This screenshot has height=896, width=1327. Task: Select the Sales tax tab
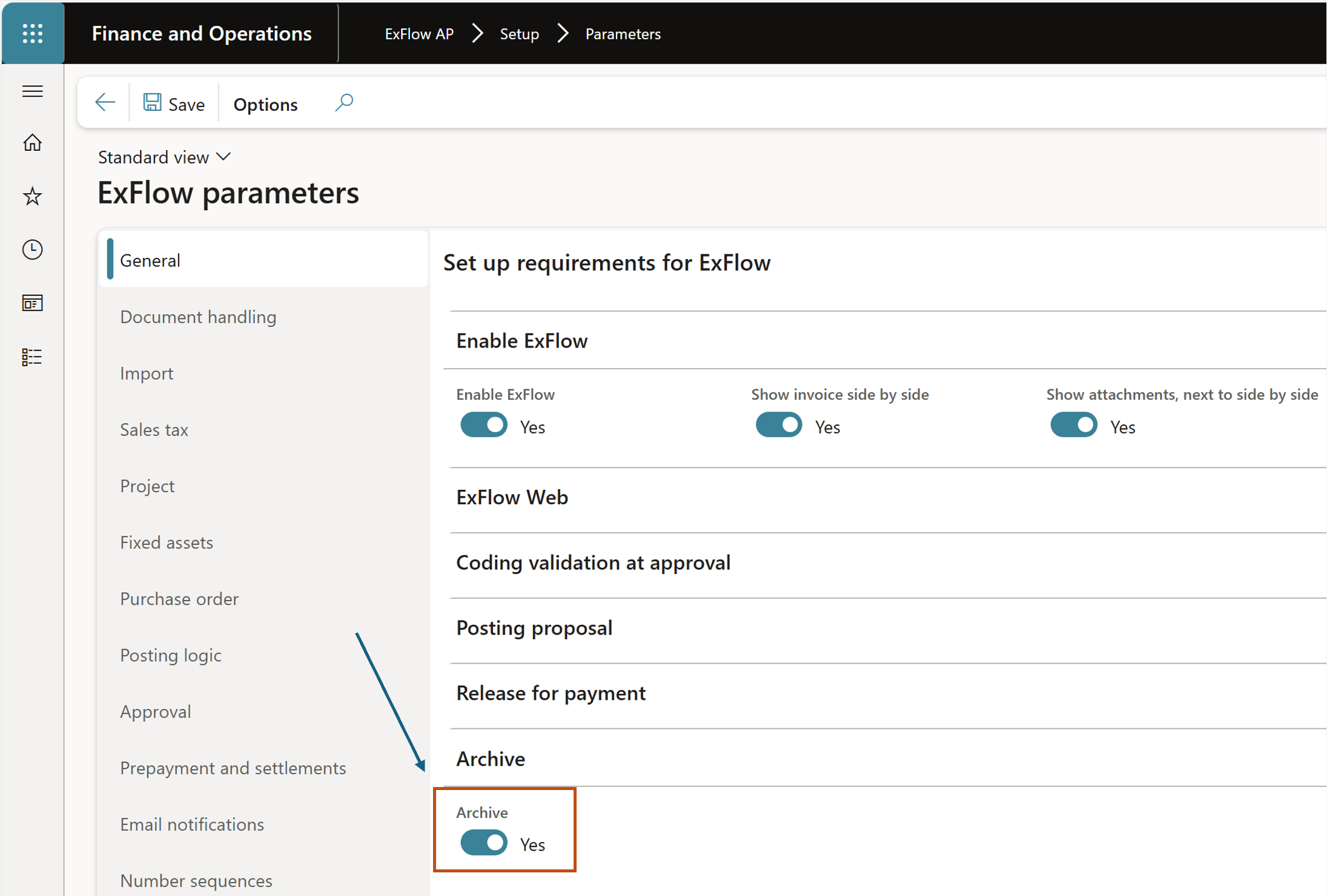(264, 429)
